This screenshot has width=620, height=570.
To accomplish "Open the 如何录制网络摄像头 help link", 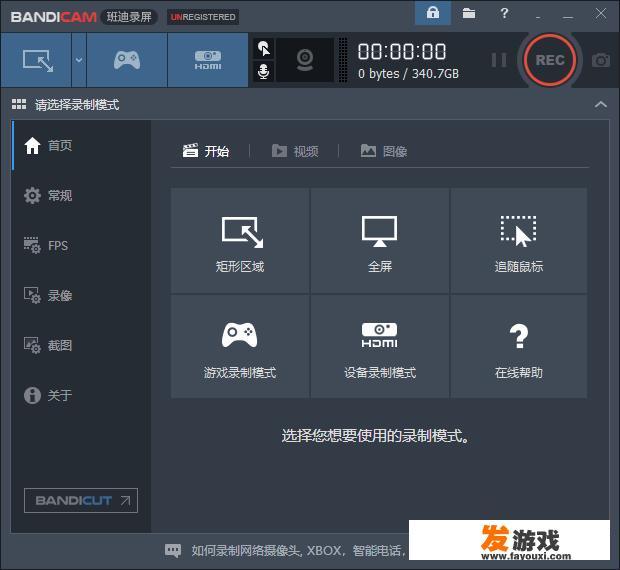I will (298, 551).
